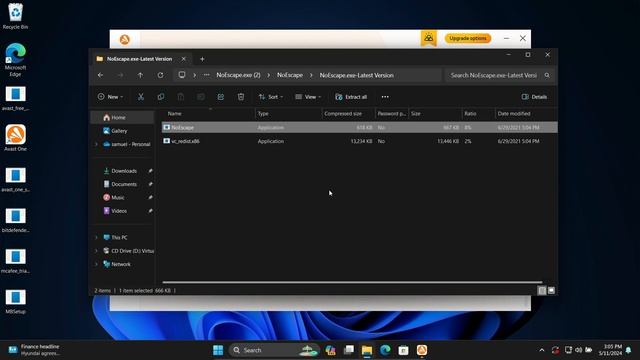Viewport: 640px width, 360px height.
Task: Click the search magnifier icon in Explorer
Action: (x=547, y=75)
